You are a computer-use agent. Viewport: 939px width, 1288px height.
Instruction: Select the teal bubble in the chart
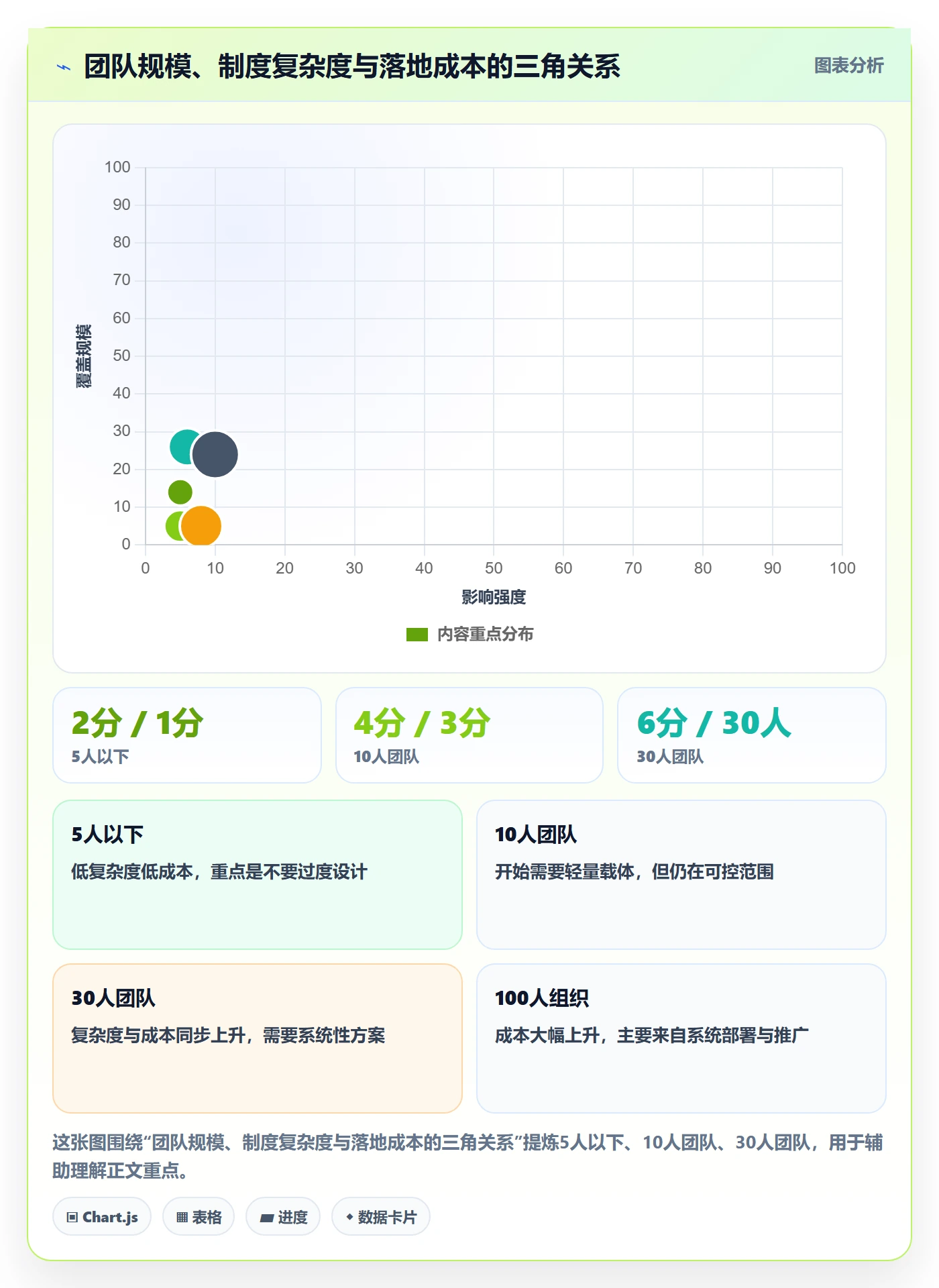pyautogui.click(x=181, y=447)
